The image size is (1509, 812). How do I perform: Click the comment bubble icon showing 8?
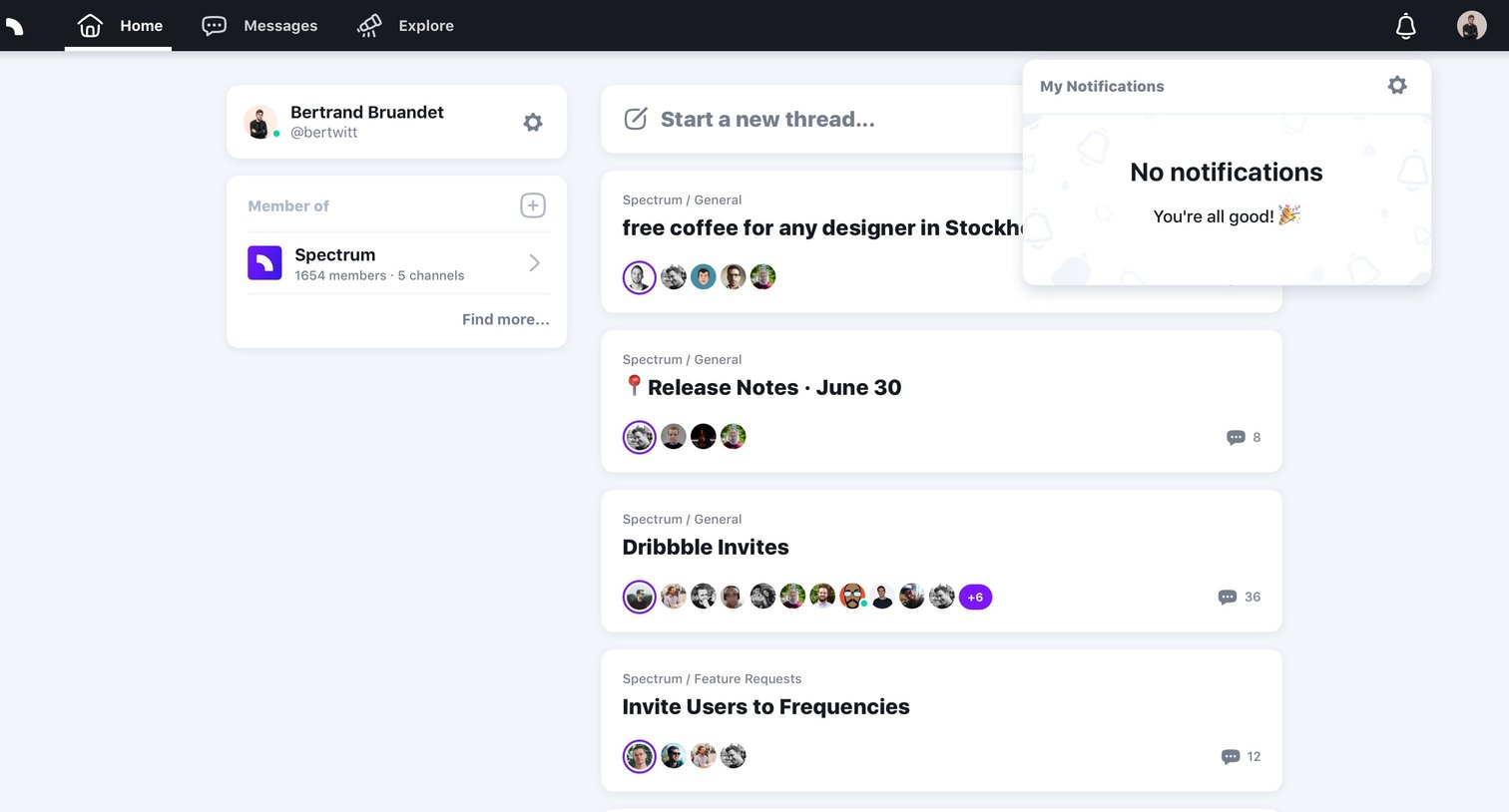1236,438
